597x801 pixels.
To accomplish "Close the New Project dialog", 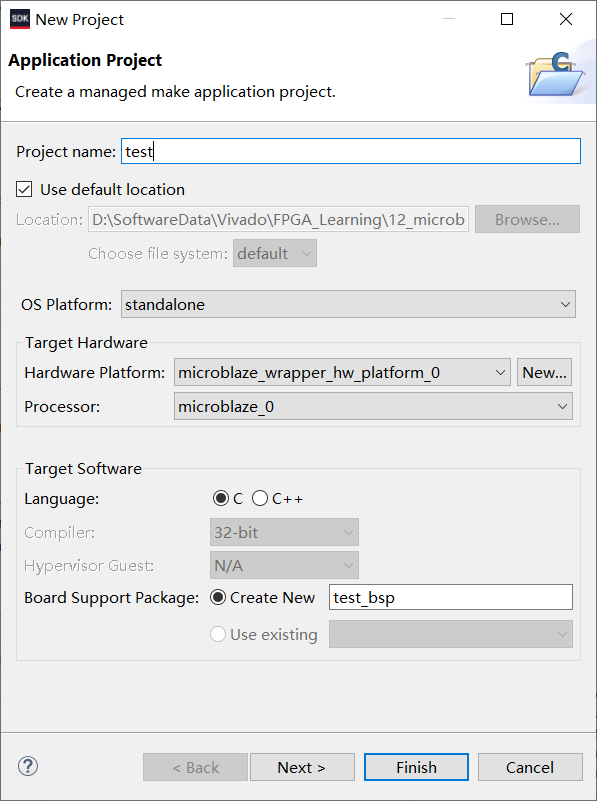I will 566,19.
